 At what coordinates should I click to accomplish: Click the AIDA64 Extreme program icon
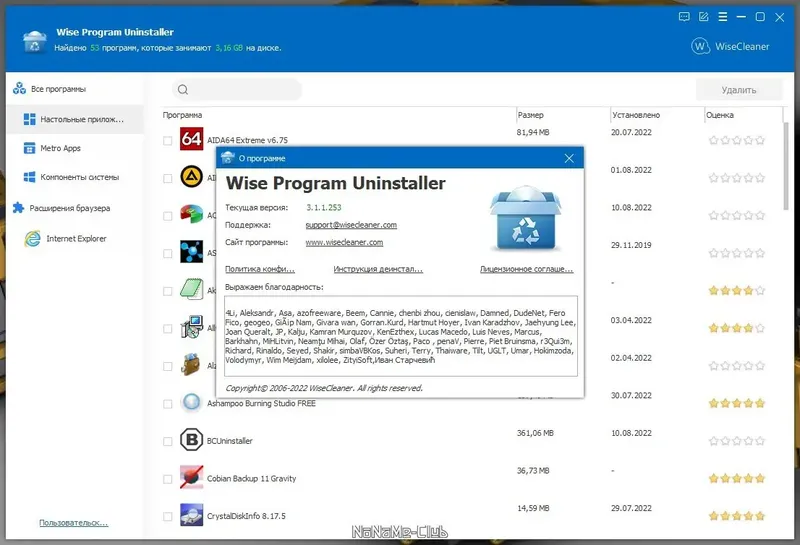tap(191, 139)
